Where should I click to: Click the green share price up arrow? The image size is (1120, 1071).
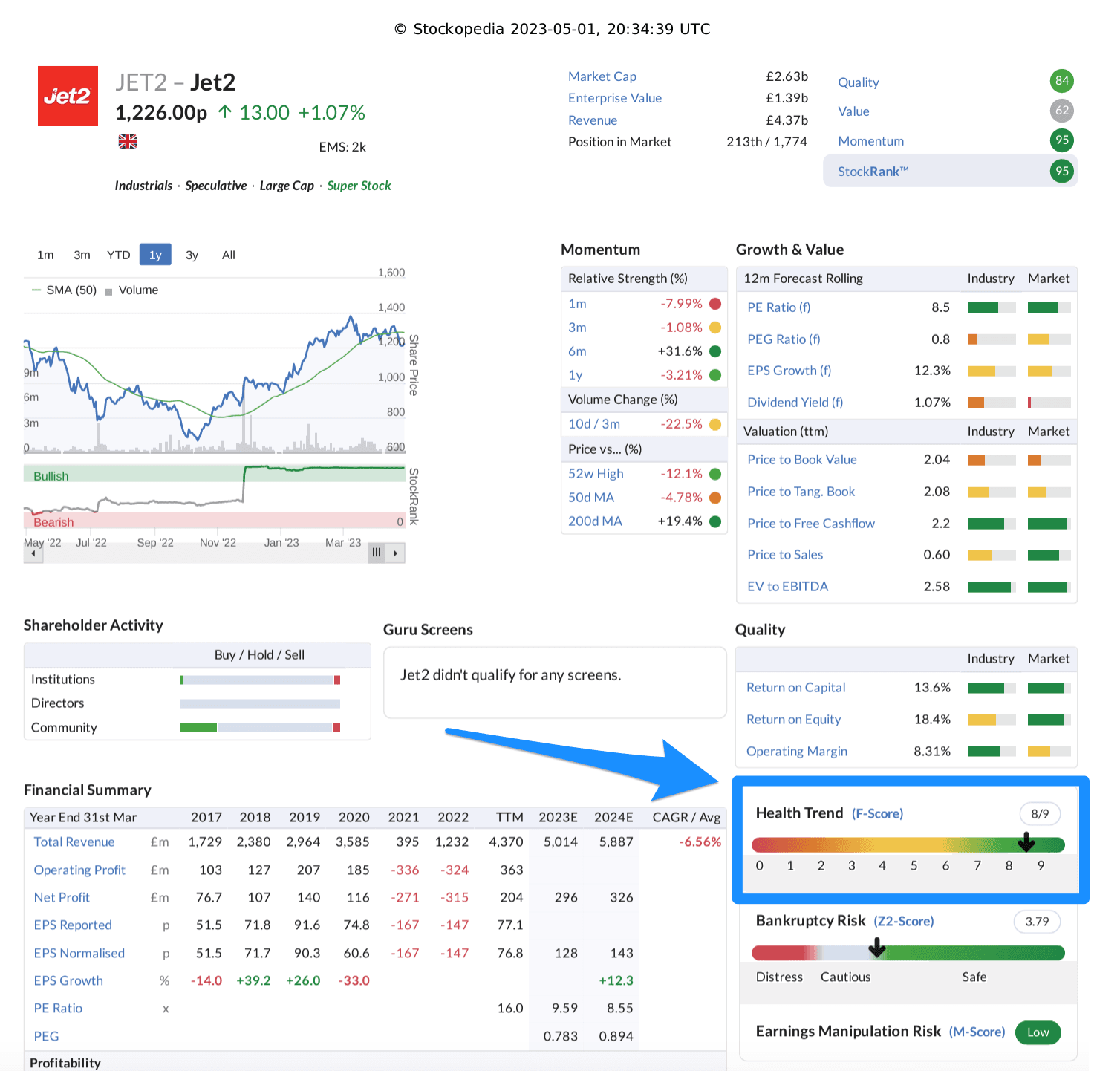tap(225, 112)
